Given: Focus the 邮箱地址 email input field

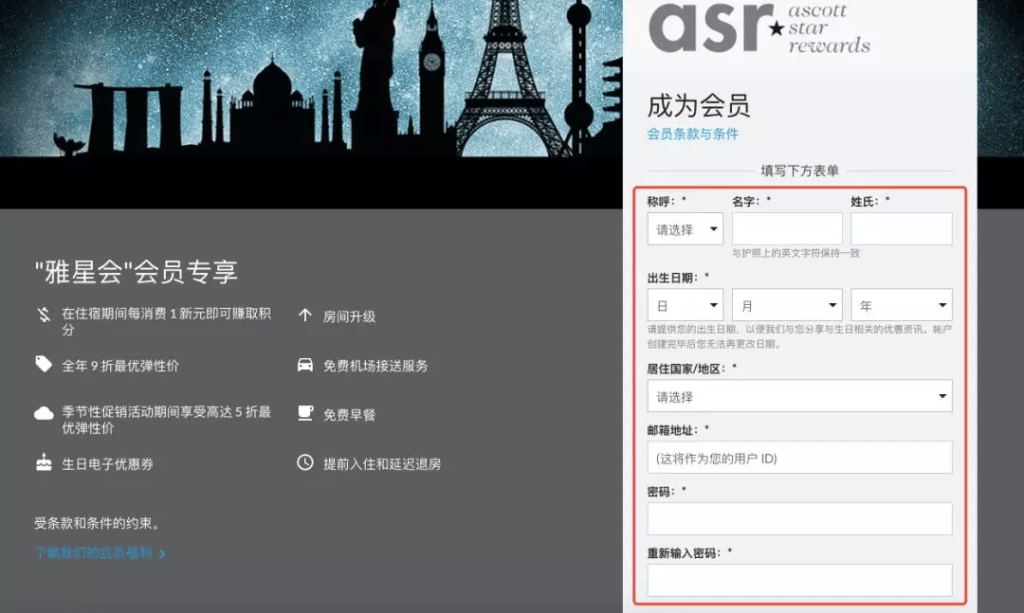Looking at the screenshot, I should (x=799, y=458).
